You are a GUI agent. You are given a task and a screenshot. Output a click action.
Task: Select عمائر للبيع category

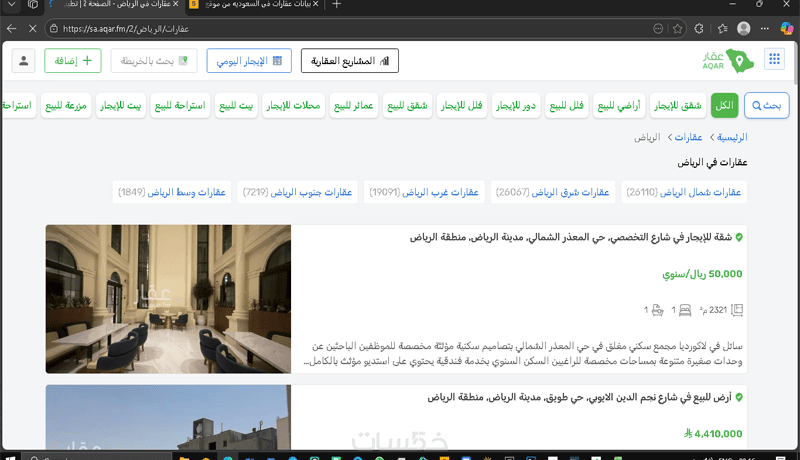point(354,105)
